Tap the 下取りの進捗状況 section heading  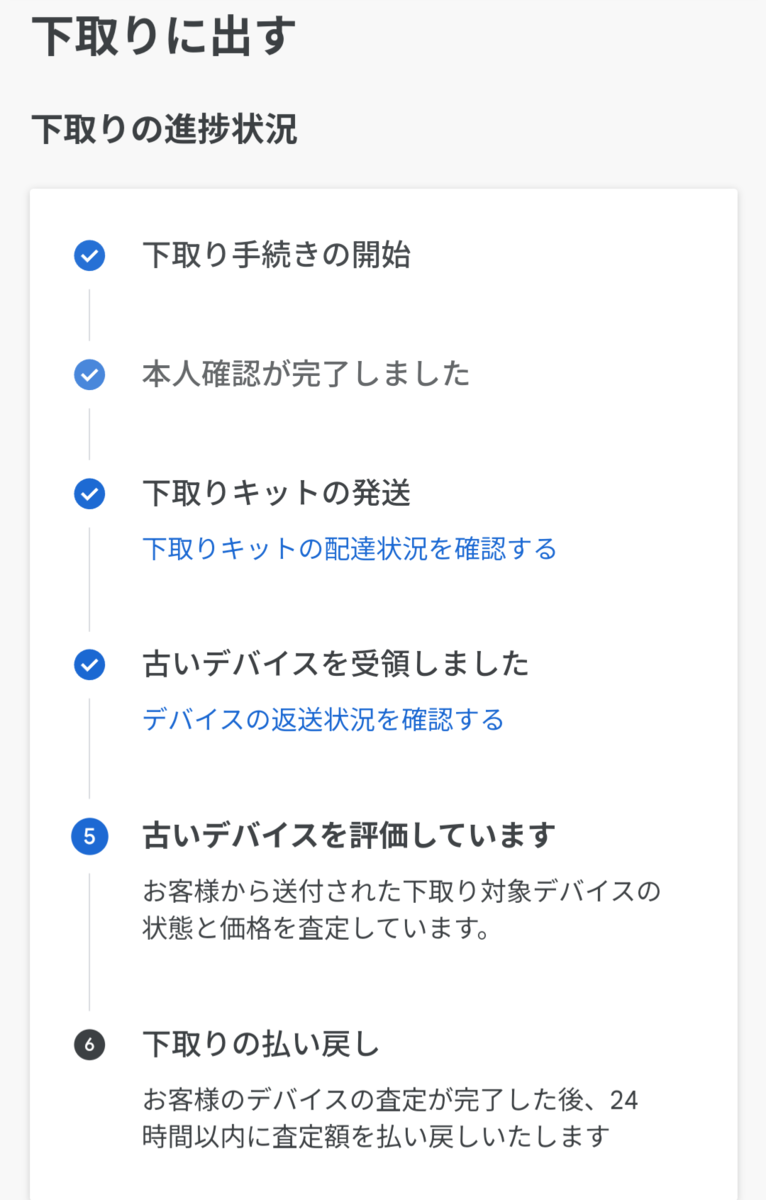tap(164, 130)
